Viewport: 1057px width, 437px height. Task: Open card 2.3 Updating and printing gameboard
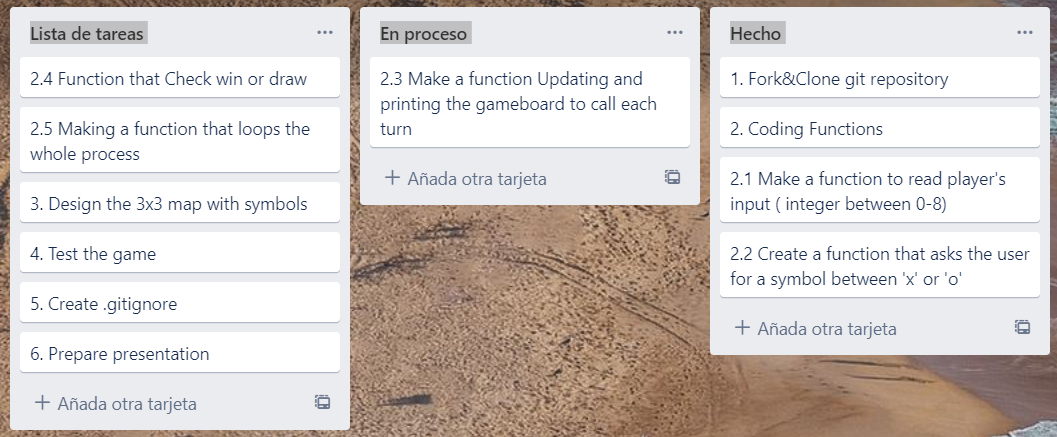click(x=530, y=103)
